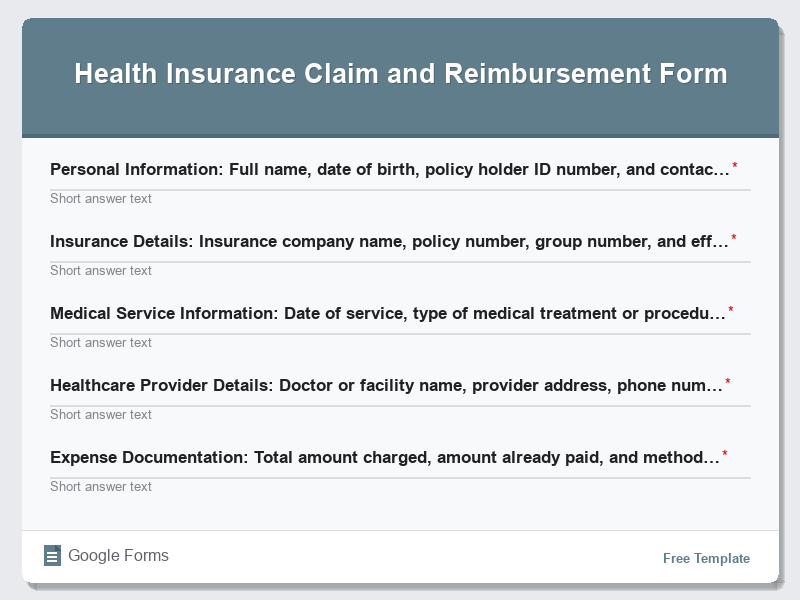Click the red required asterisk on Personal Information

[736, 163]
